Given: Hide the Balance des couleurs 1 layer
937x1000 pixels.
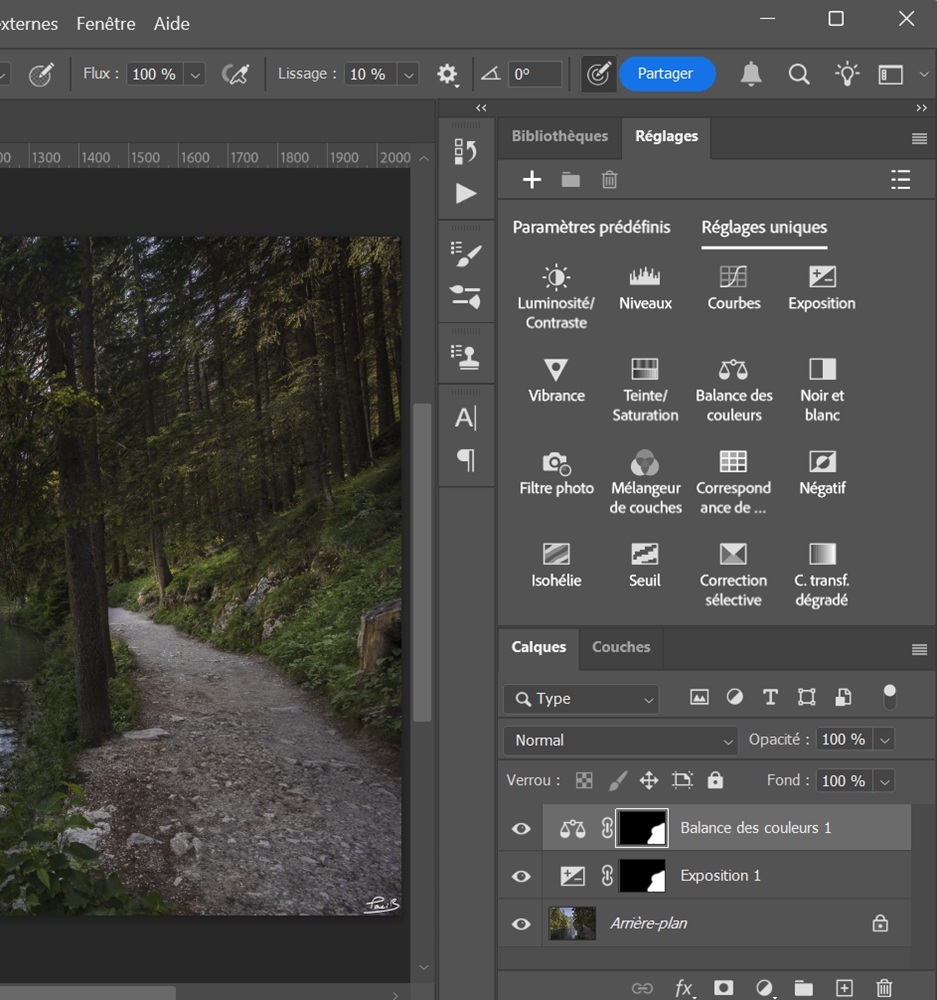Looking at the screenshot, I should 521,828.
